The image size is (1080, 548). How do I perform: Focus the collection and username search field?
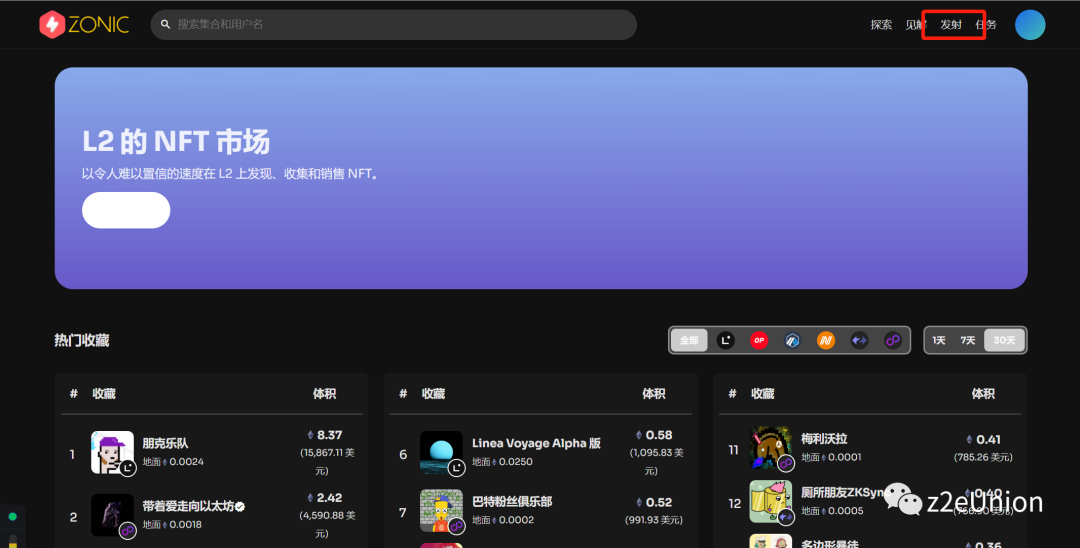click(393, 24)
